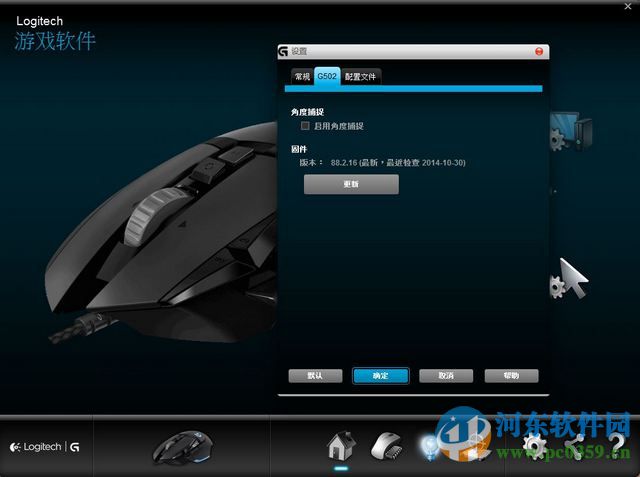
Task: Close the 设置 dialog with red button
Action: pos(539,51)
